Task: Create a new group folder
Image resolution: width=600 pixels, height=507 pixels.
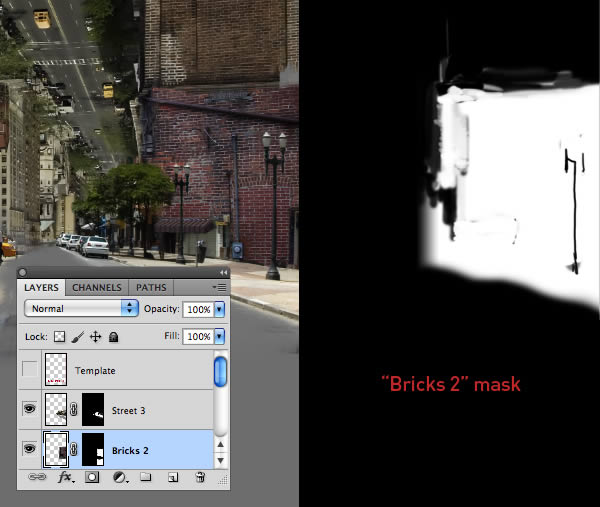Action: pos(145,477)
